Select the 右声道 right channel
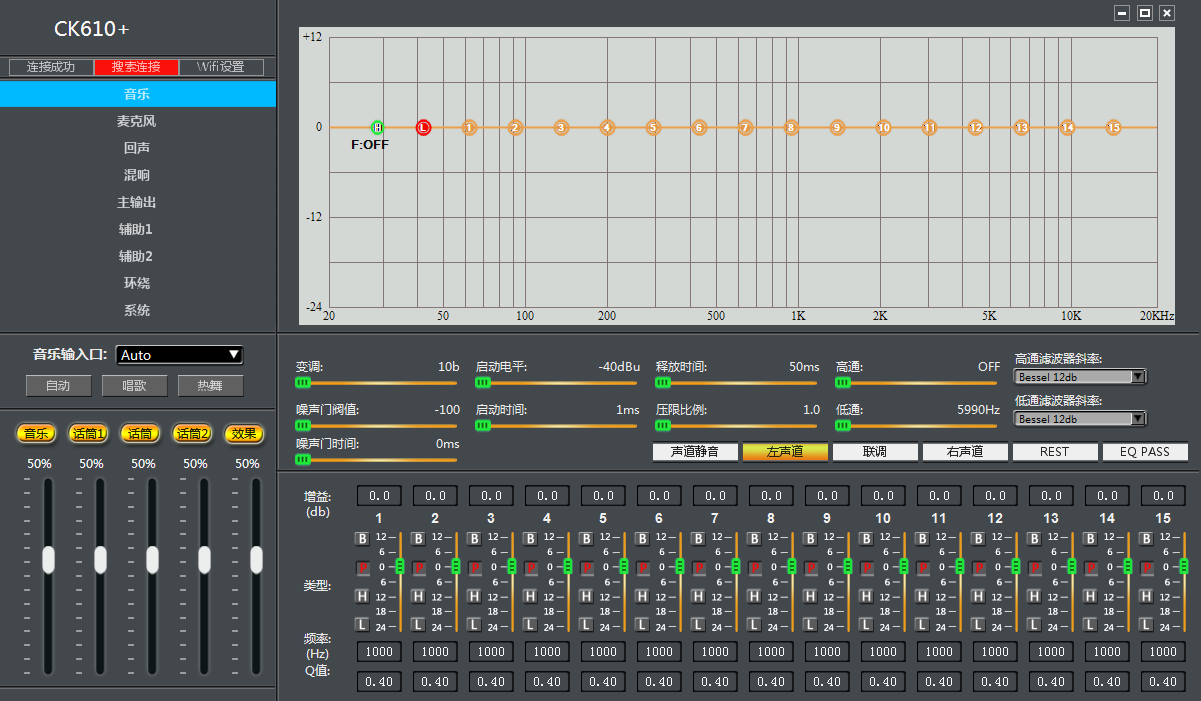1201x701 pixels. (965, 452)
